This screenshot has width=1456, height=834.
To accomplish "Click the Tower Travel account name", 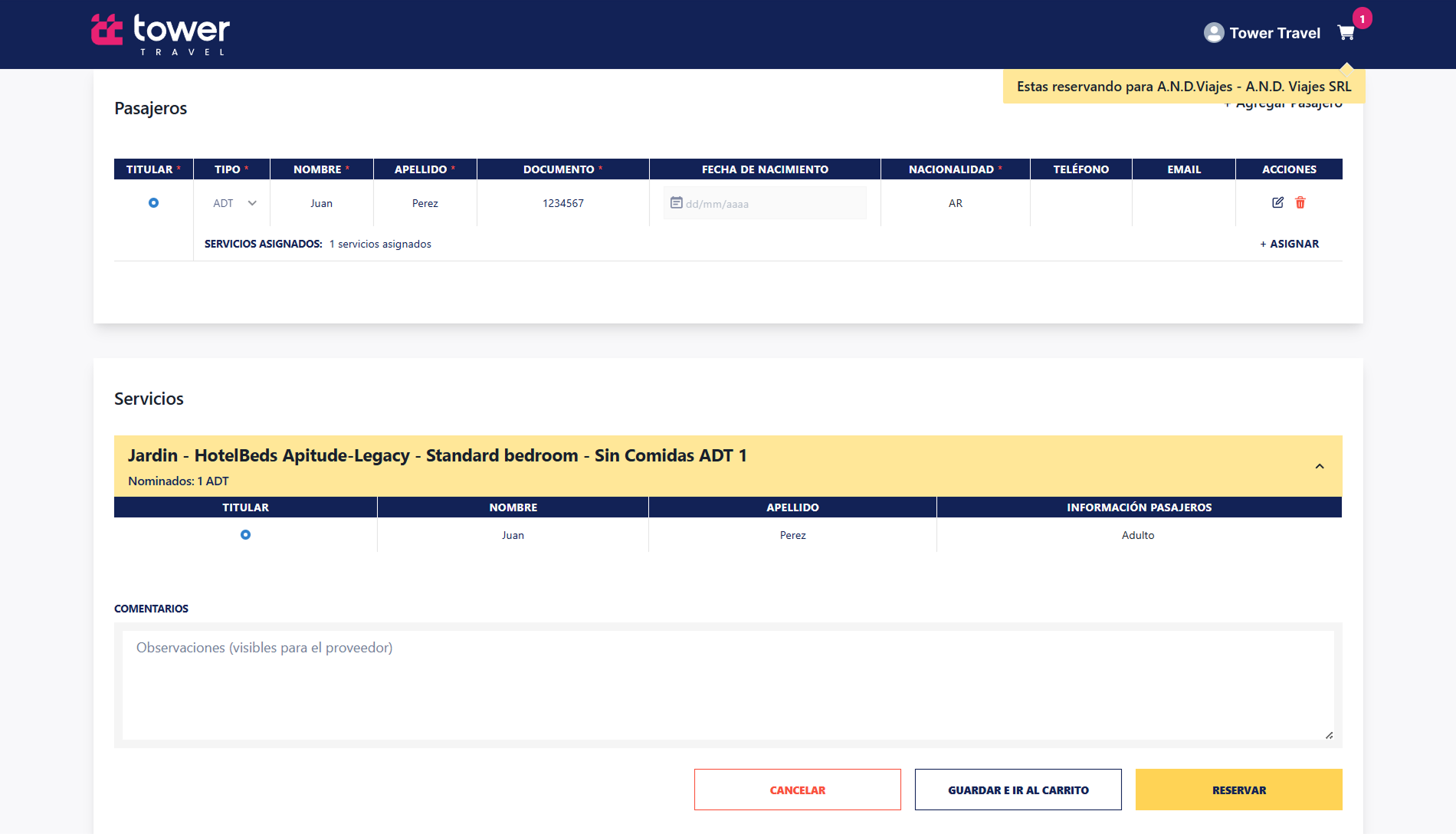I will point(1275,33).
